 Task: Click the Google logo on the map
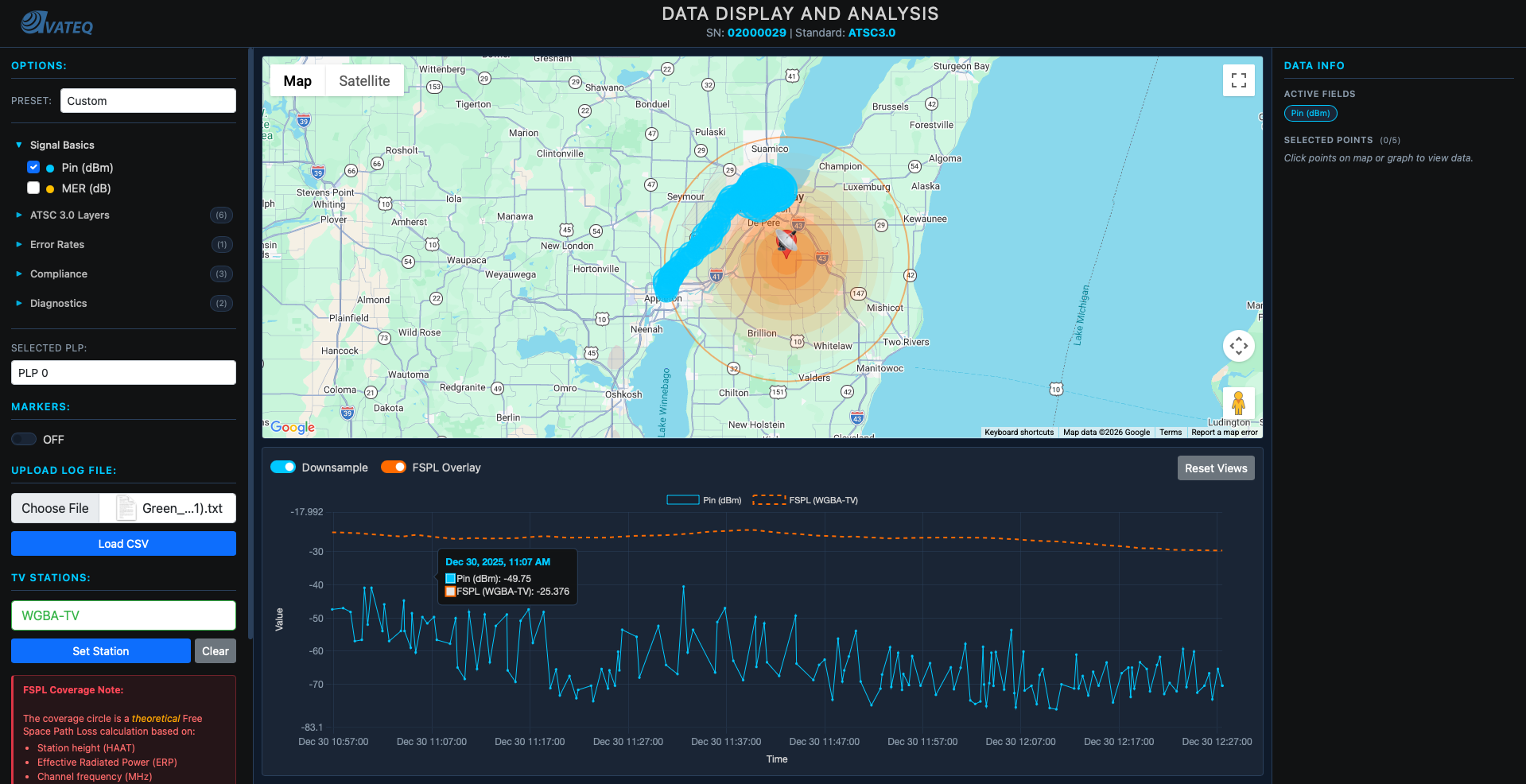292,428
